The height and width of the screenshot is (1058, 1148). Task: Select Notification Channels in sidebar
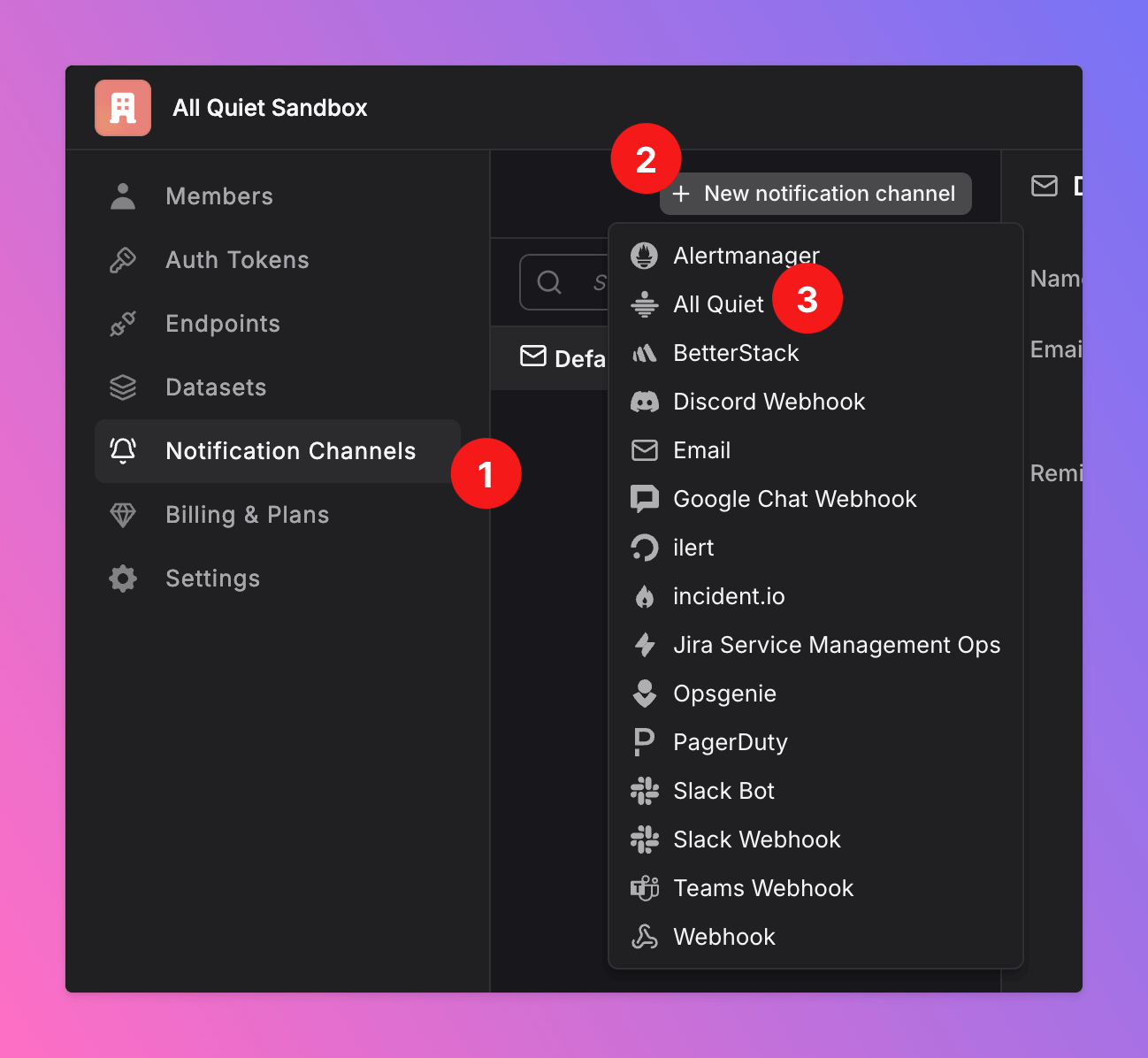278,451
